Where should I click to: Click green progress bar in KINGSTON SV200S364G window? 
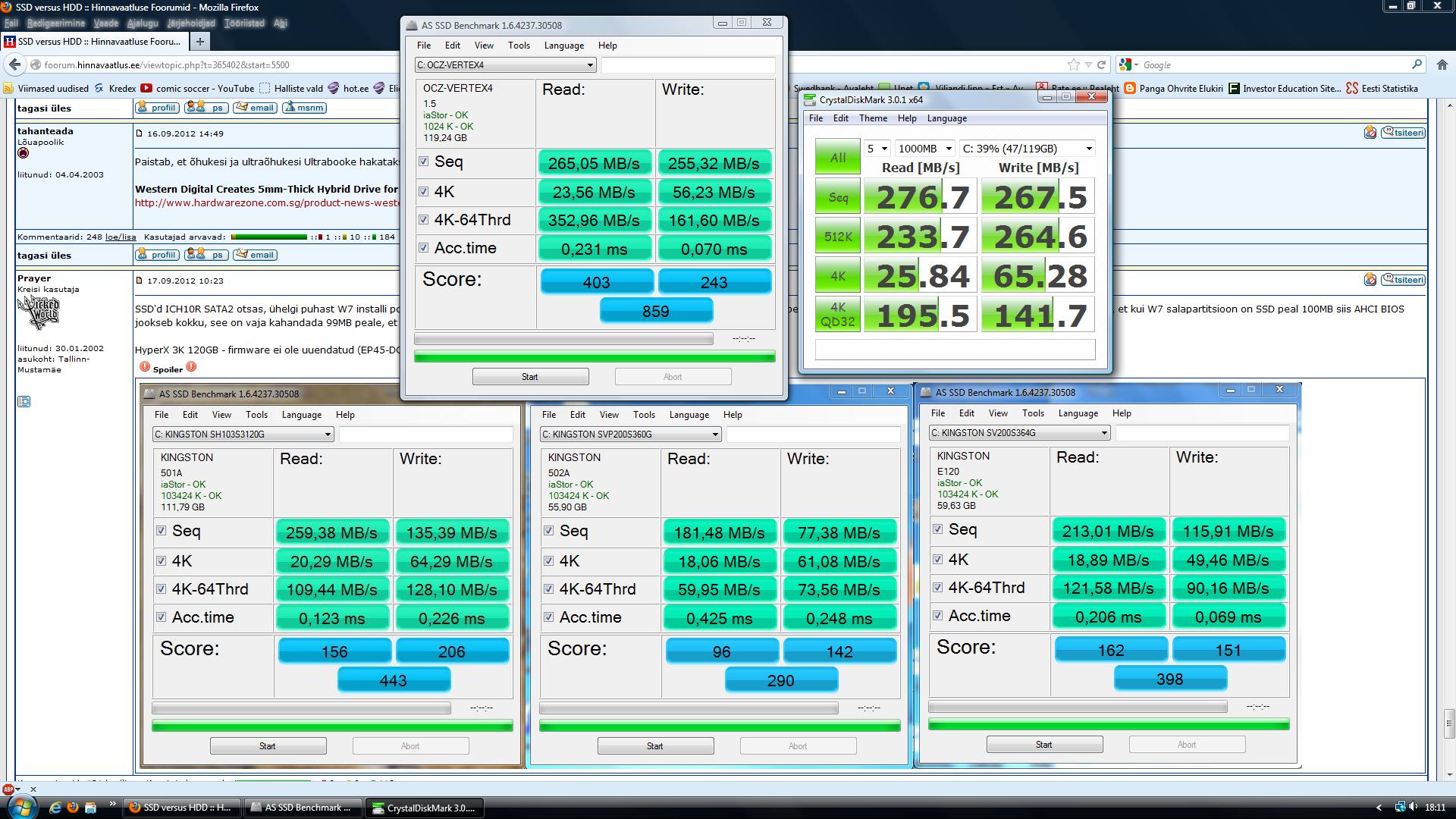click(1109, 724)
